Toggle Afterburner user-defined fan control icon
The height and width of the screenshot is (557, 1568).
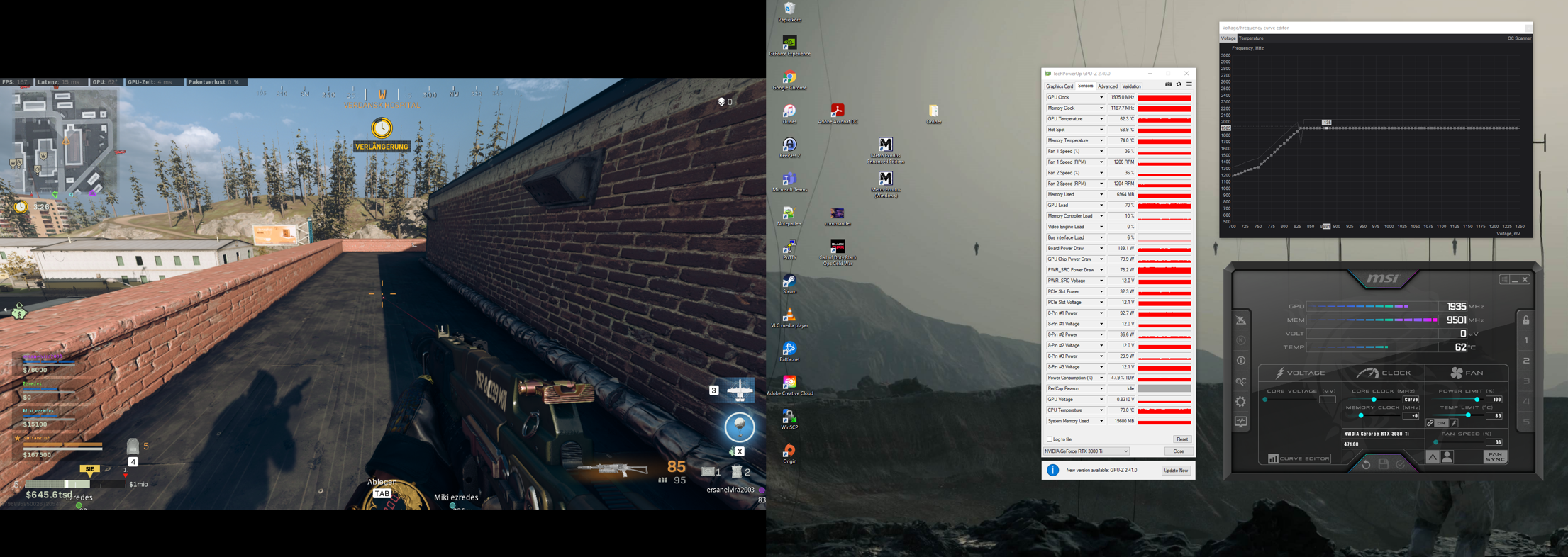[x=1447, y=457]
